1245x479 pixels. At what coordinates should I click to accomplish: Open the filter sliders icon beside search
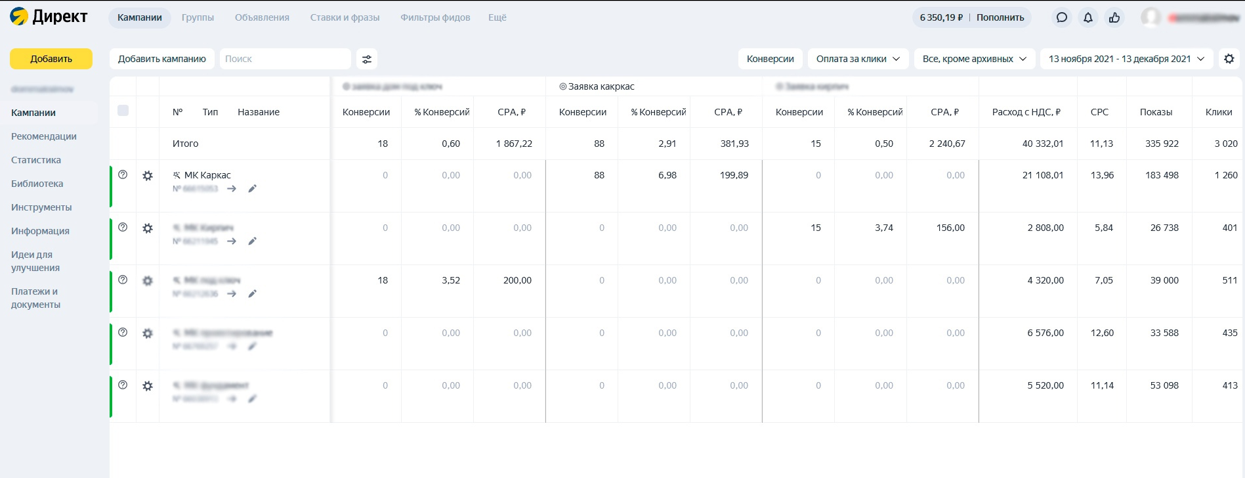click(367, 59)
